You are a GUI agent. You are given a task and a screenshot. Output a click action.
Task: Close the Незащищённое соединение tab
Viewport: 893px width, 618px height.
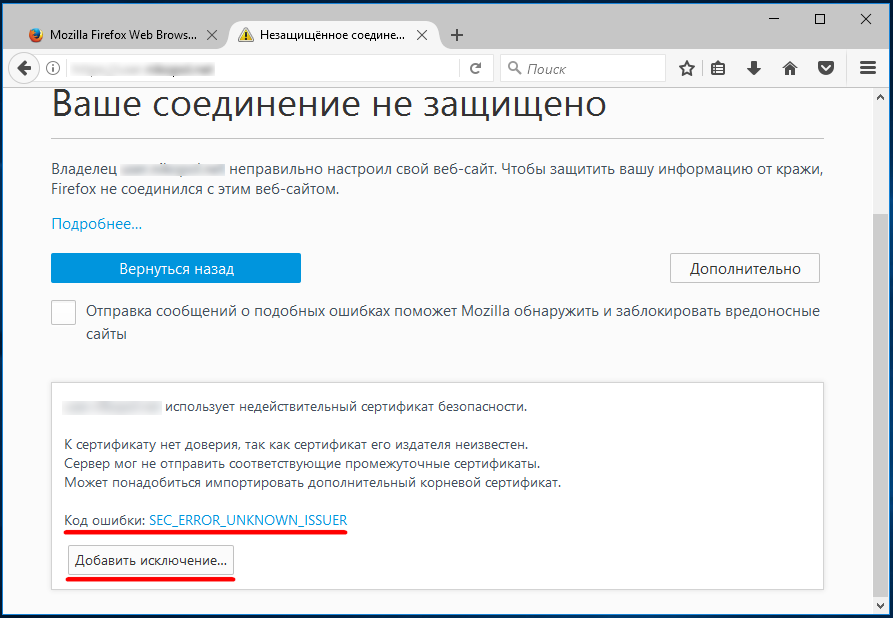tap(422, 35)
